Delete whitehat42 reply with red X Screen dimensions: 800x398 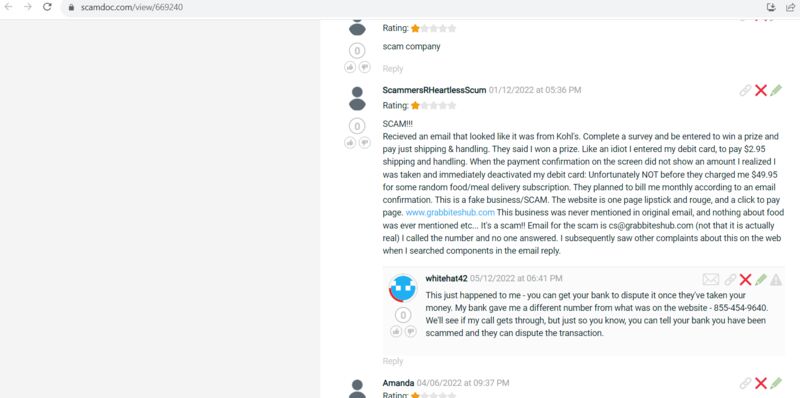745,279
